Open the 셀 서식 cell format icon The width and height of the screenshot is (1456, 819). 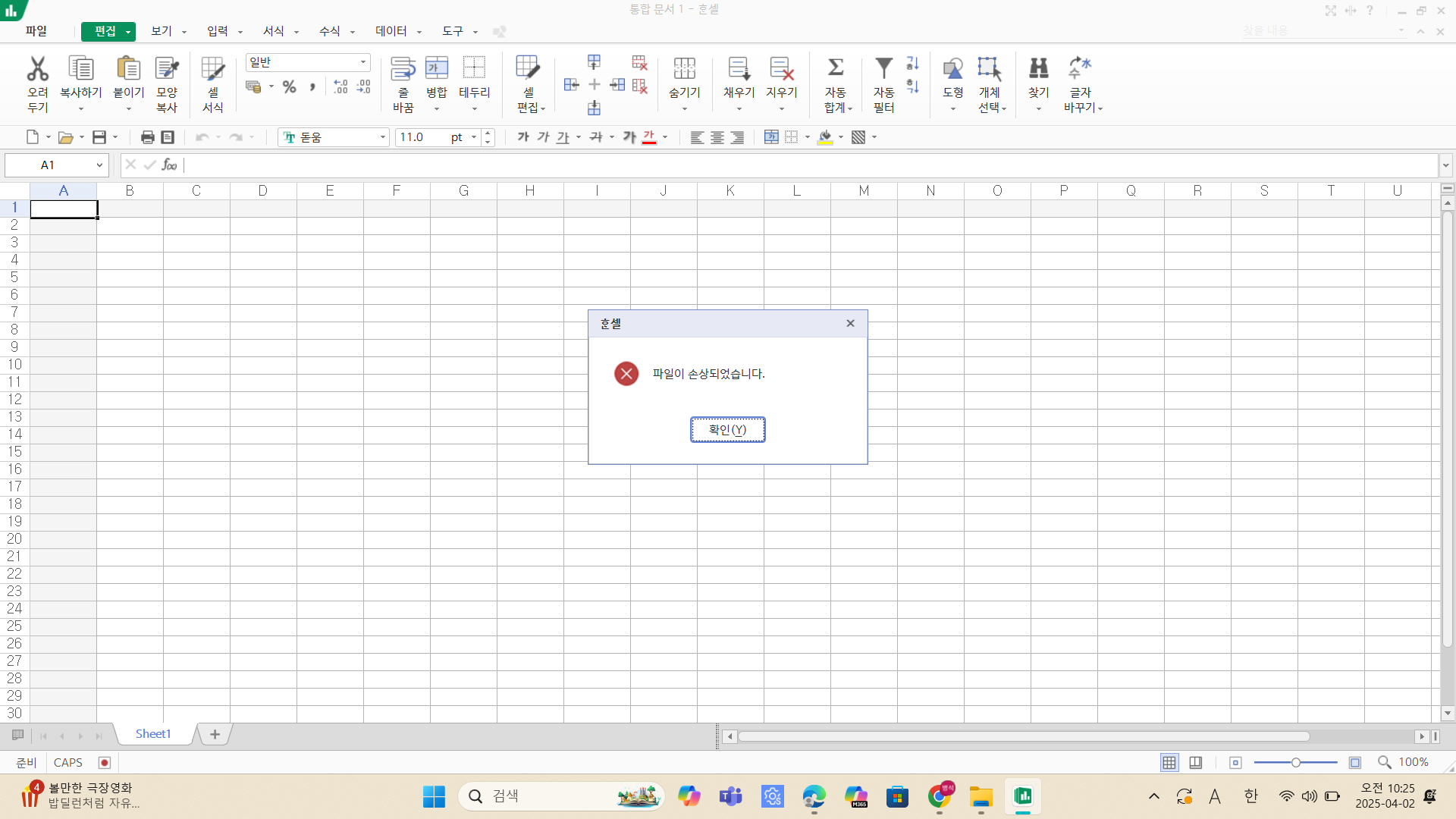pyautogui.click(x=213, y=69)
